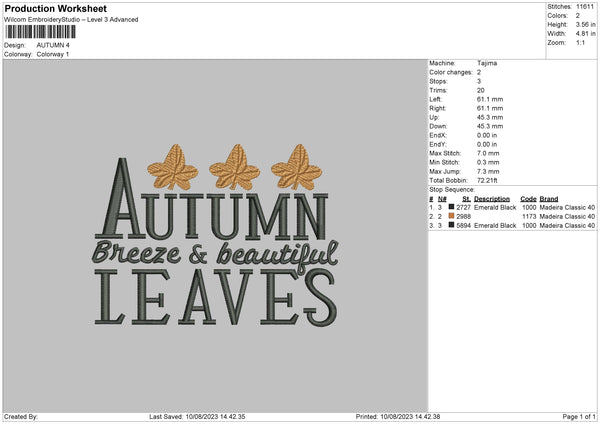Click the design name AUTUMN 4

[53, 45]
